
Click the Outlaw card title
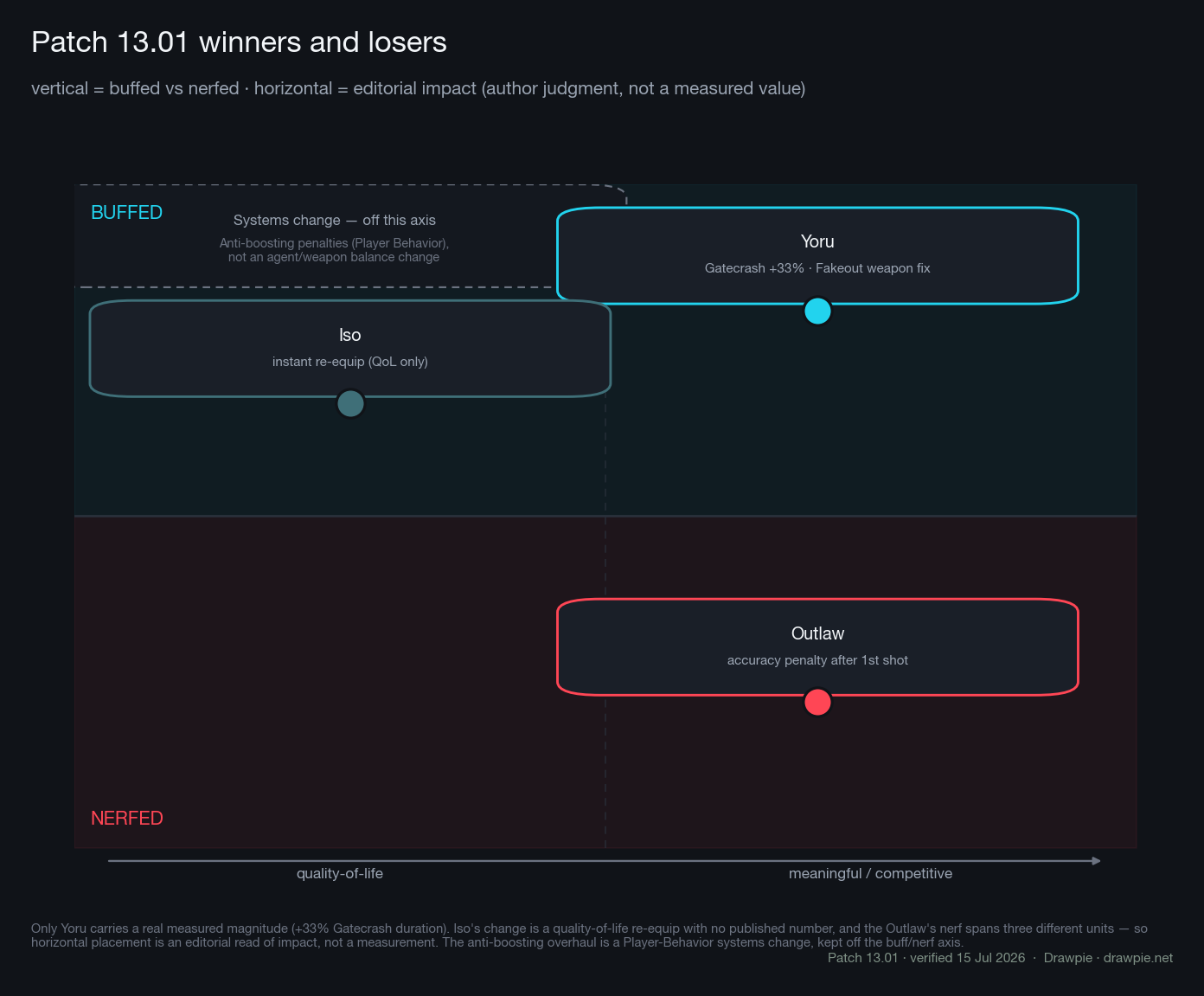click(x=817, y=633)
